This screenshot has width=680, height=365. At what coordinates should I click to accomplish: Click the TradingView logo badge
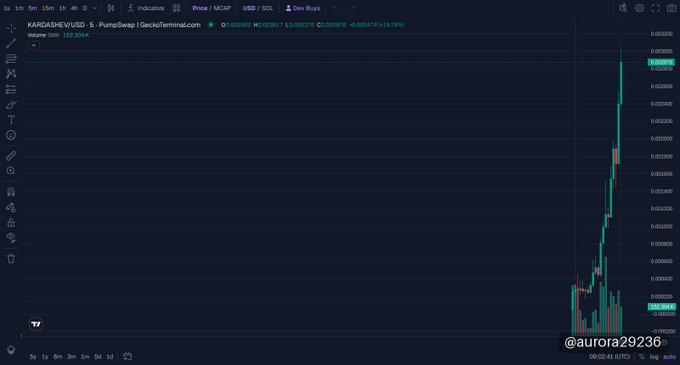(x=36, y=324)
